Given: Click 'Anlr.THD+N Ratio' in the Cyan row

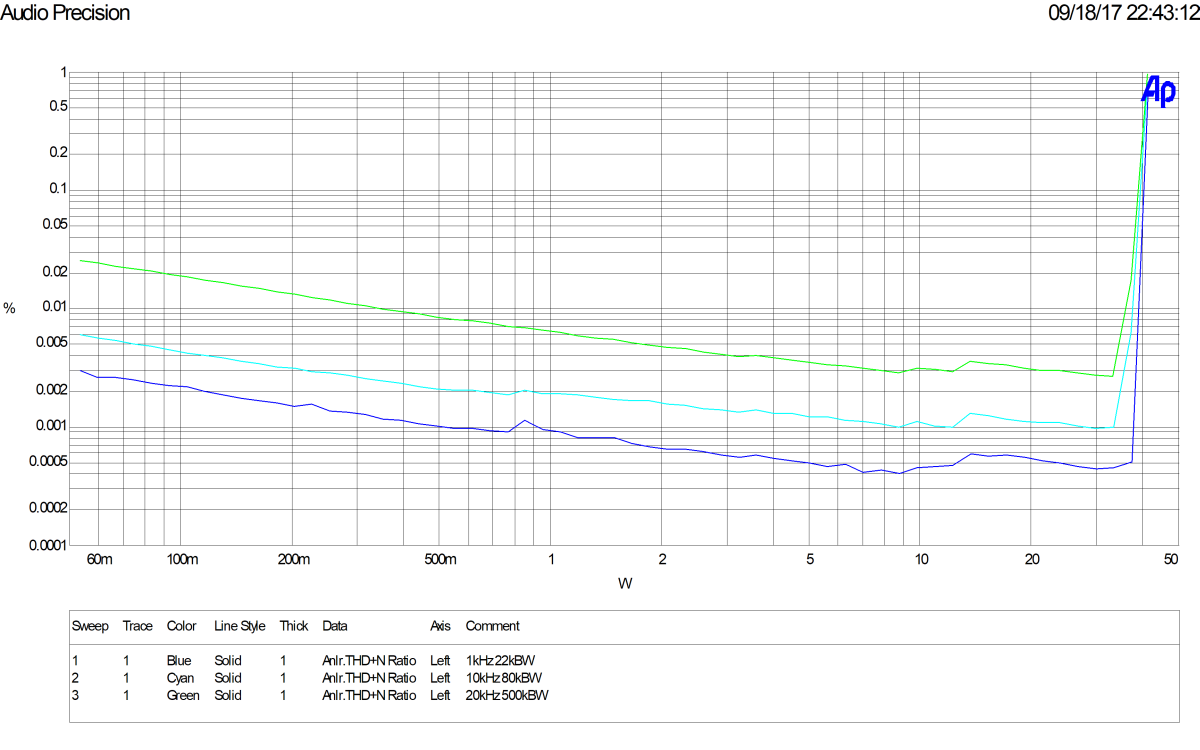Looking at the screenshot, I should pos(369,678).
